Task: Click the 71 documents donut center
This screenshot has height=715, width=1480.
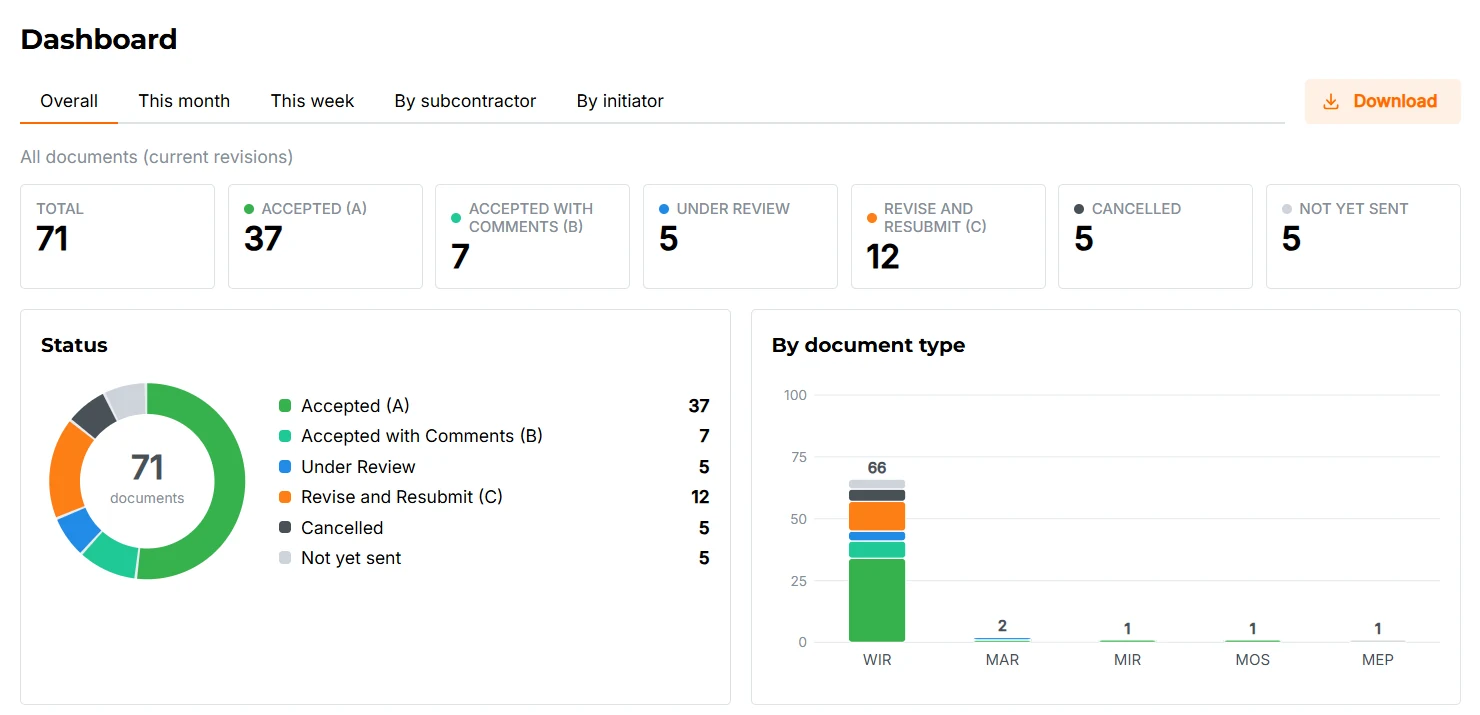Action: (x=147, y=478)
